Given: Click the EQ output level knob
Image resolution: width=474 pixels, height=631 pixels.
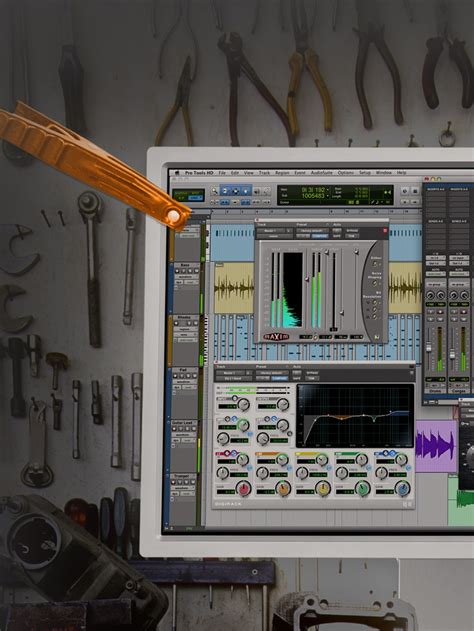Looking at the screenshot, I should click(x=283, y=404).
